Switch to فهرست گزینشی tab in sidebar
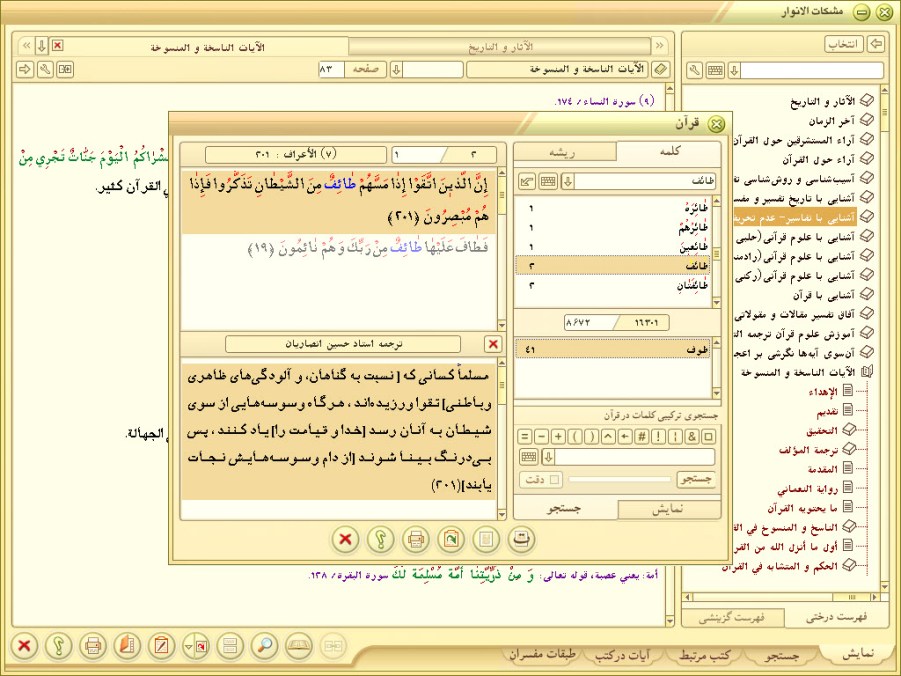 coord(732,617)
